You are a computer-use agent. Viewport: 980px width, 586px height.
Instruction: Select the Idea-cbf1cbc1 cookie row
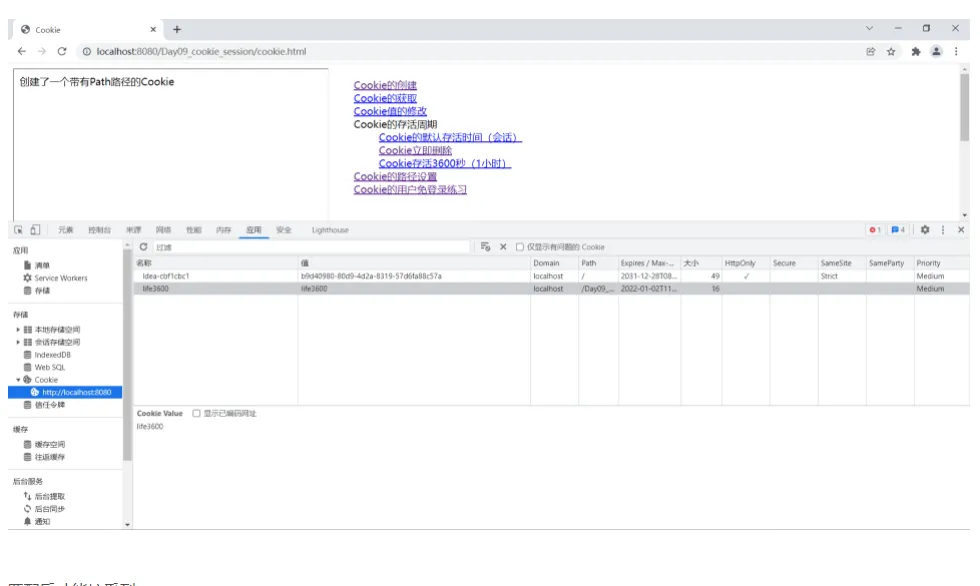pos(551,276)
